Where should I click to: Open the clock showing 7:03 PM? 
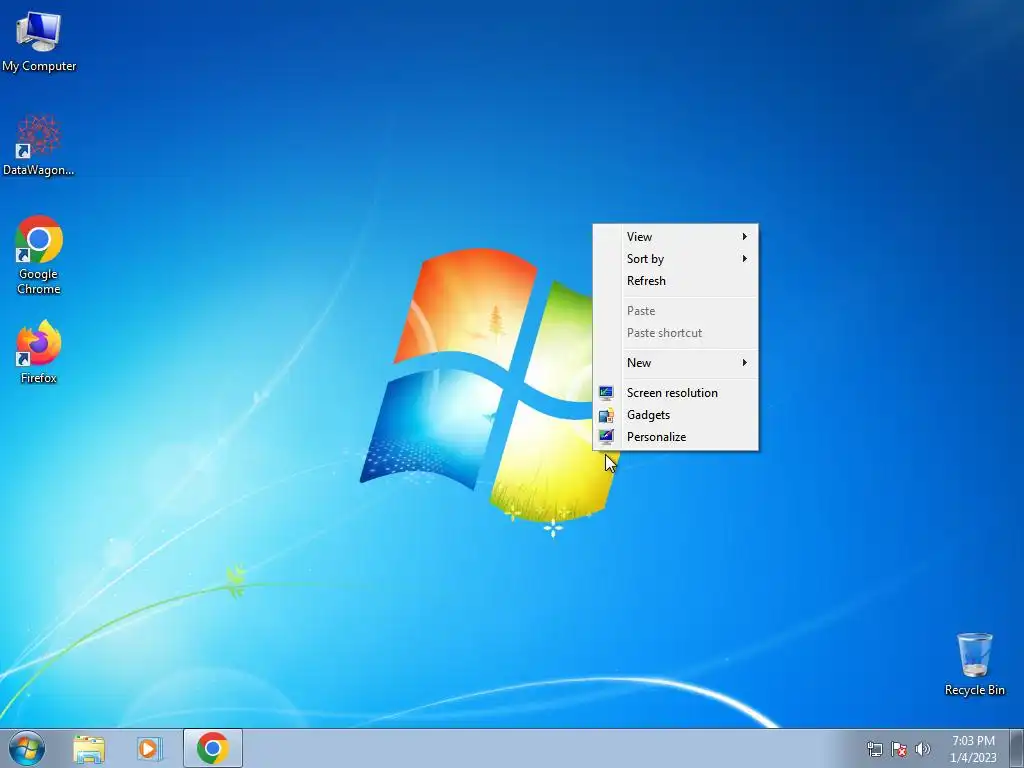[x=973, y=749]
